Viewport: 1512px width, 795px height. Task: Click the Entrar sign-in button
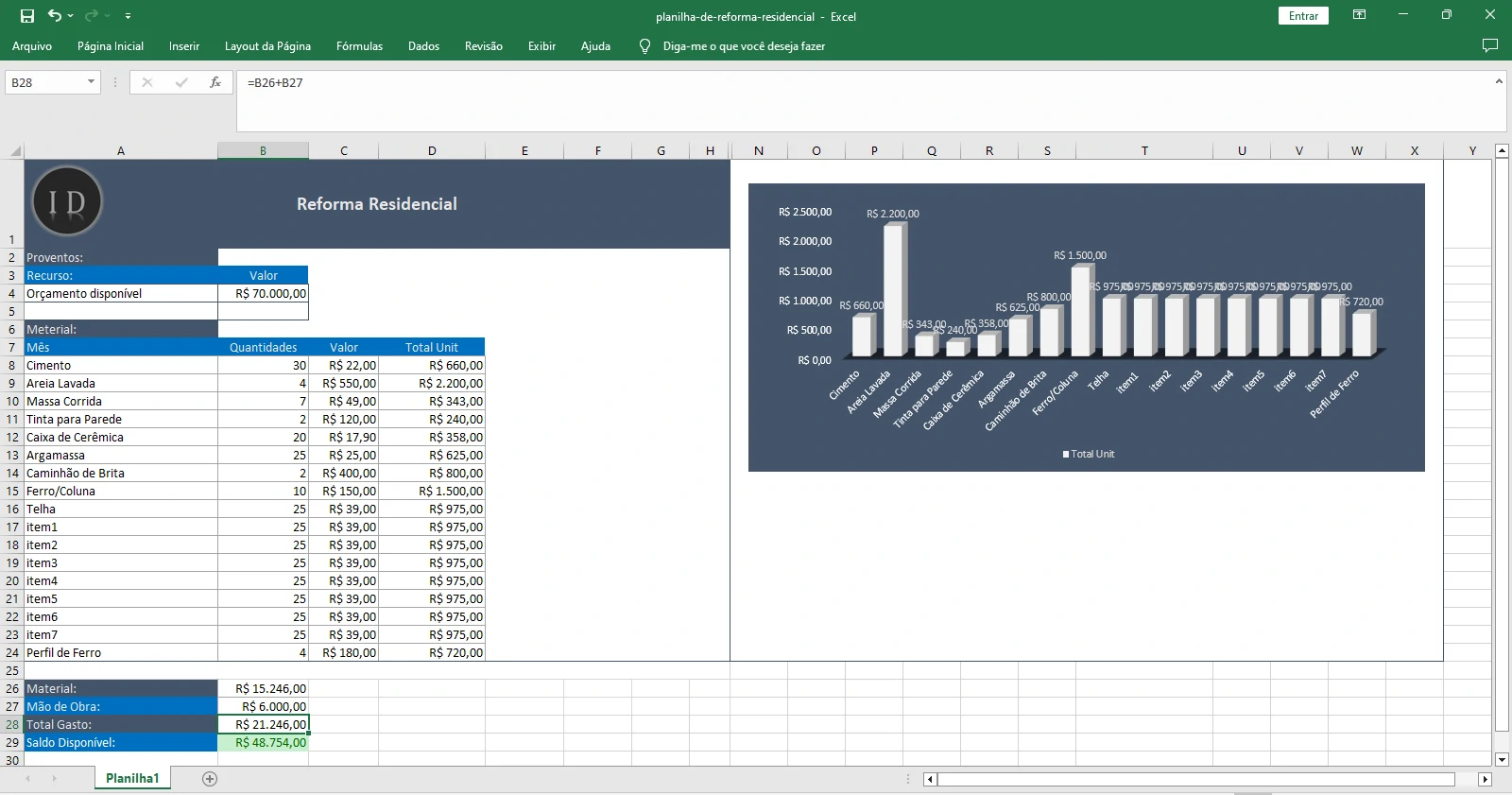1303,16
